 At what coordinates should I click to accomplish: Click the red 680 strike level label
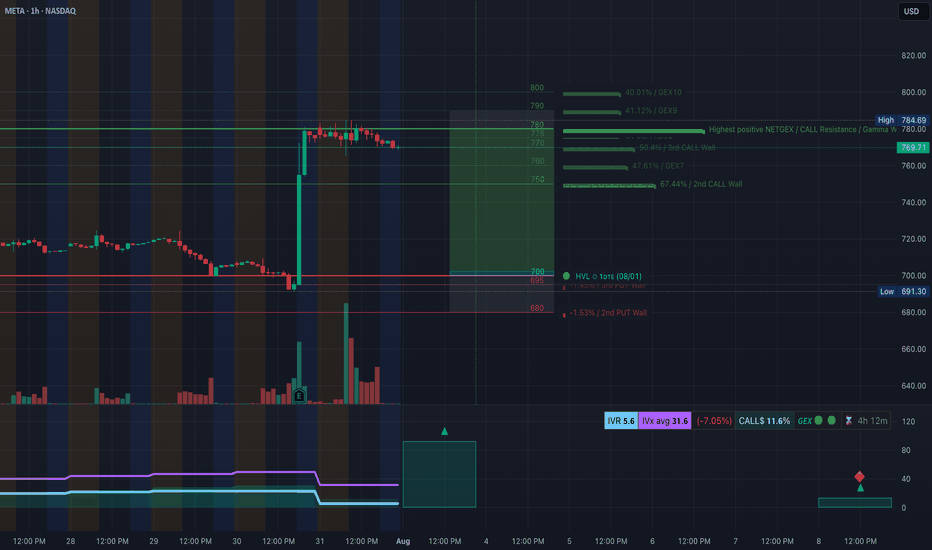[x=537, y=308]
